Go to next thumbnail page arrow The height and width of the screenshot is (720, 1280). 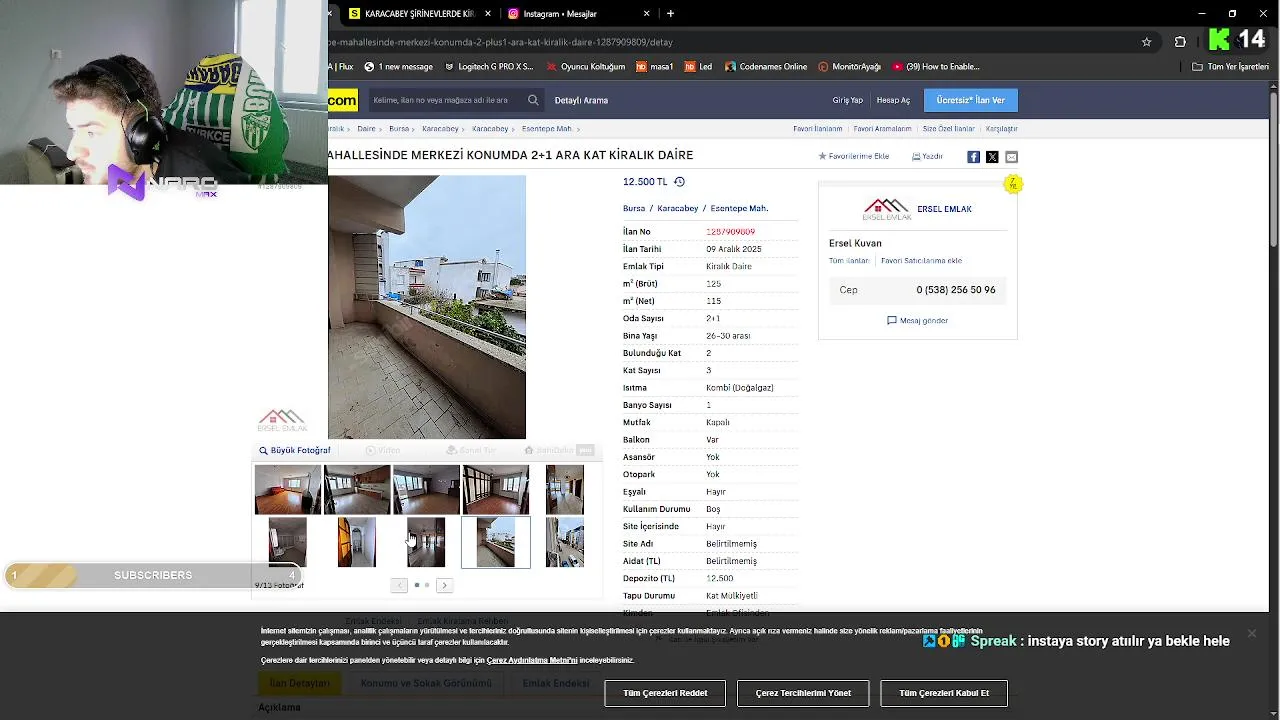coord(444,585)
